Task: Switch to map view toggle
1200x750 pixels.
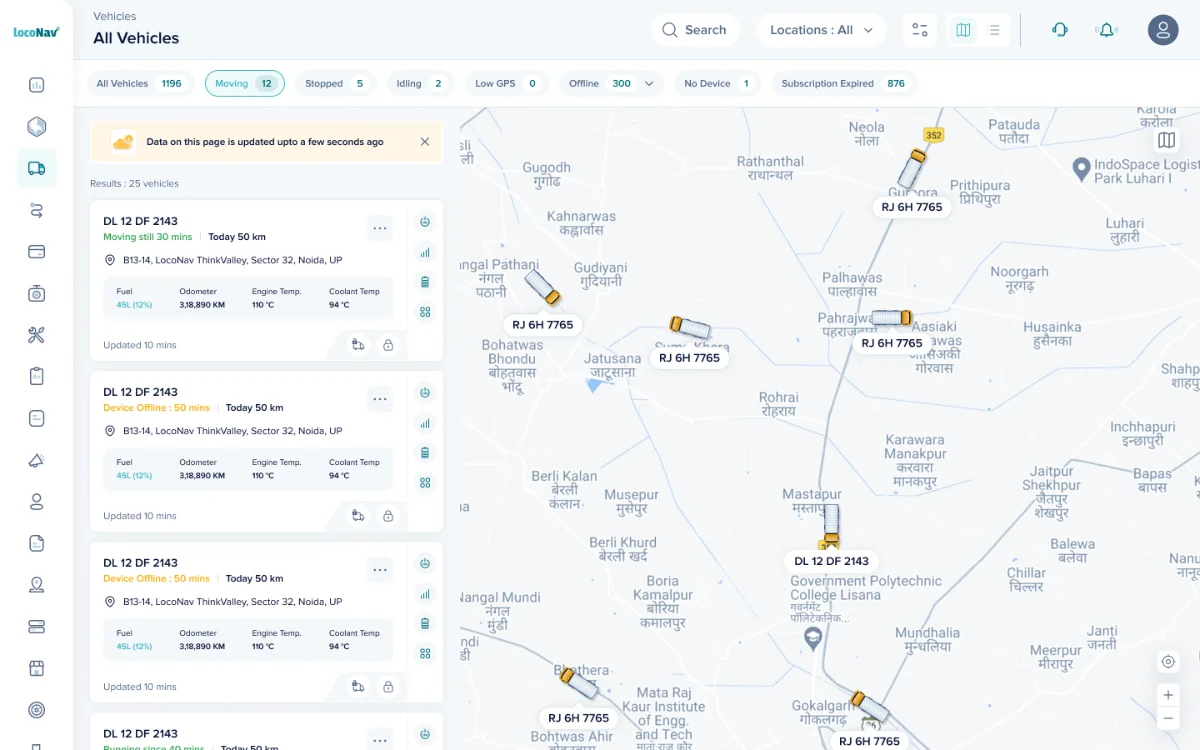Action: click(x=963, y=30)
